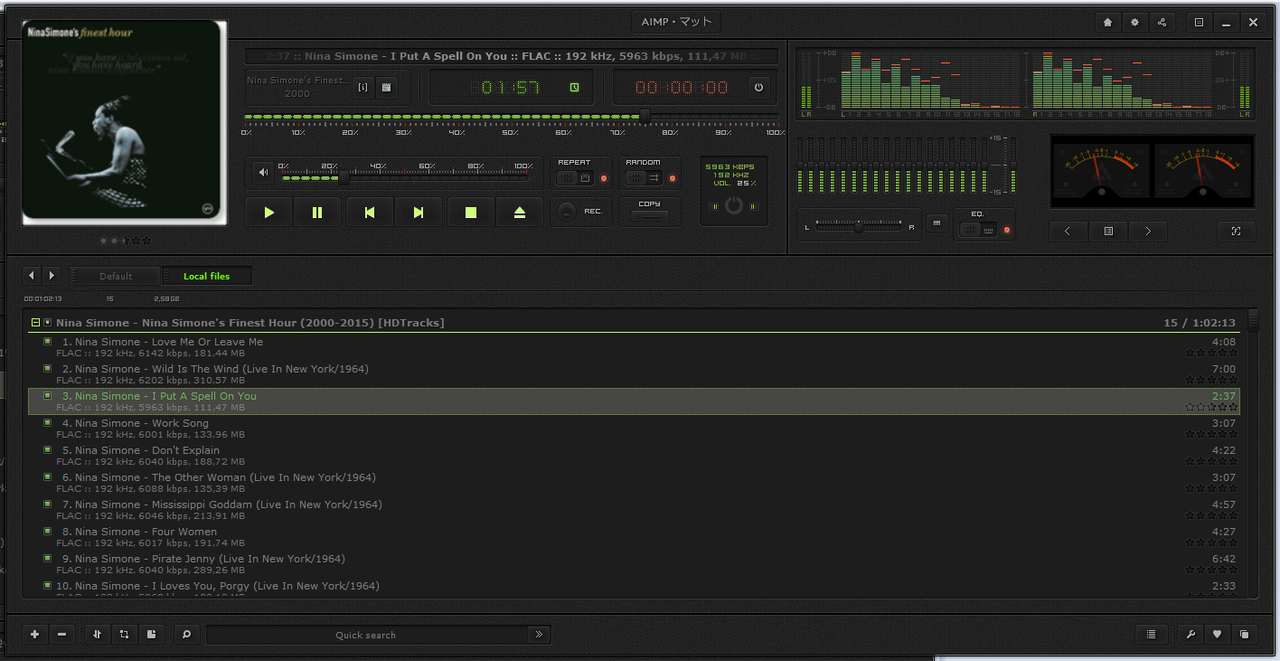Open the visualization list middle button
Viewport: 1280px width, 661px height.
pos(1108,231)
